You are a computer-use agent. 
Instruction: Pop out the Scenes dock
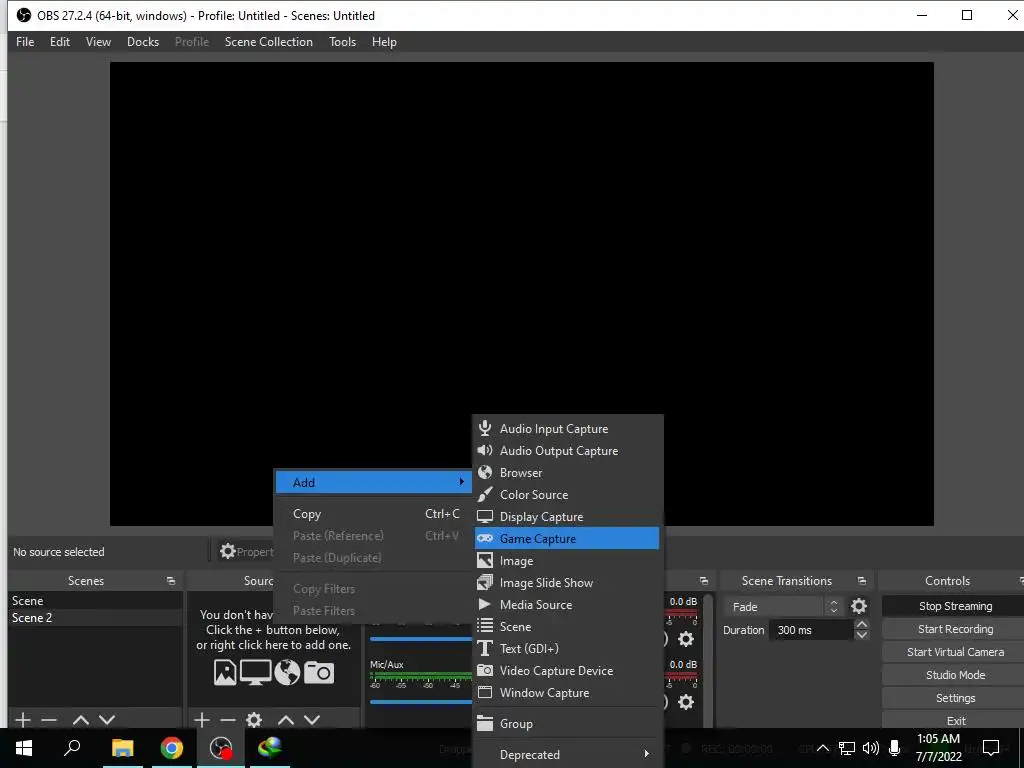[170, 581]
